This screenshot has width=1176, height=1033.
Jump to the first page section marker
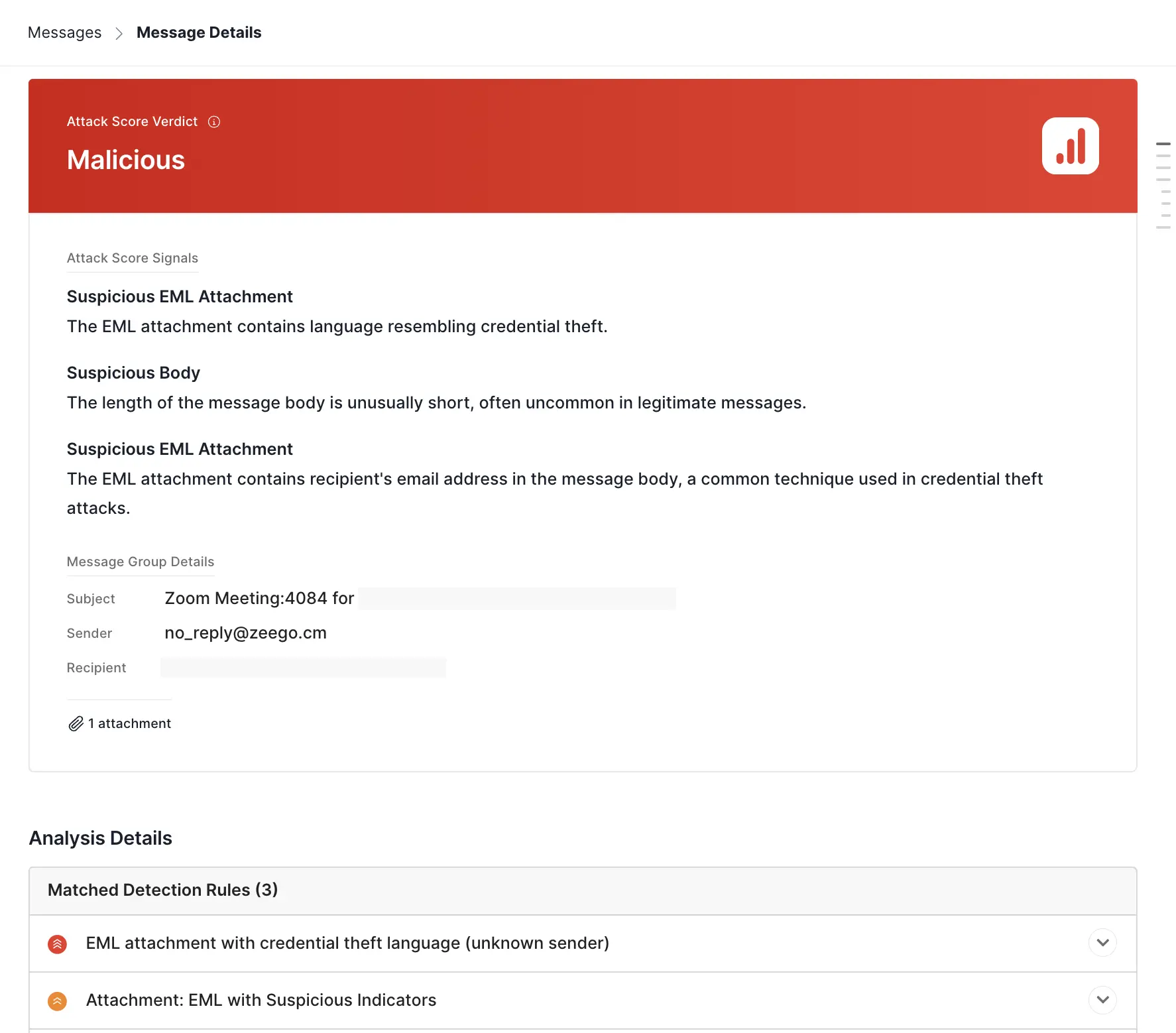[1163, 144]
